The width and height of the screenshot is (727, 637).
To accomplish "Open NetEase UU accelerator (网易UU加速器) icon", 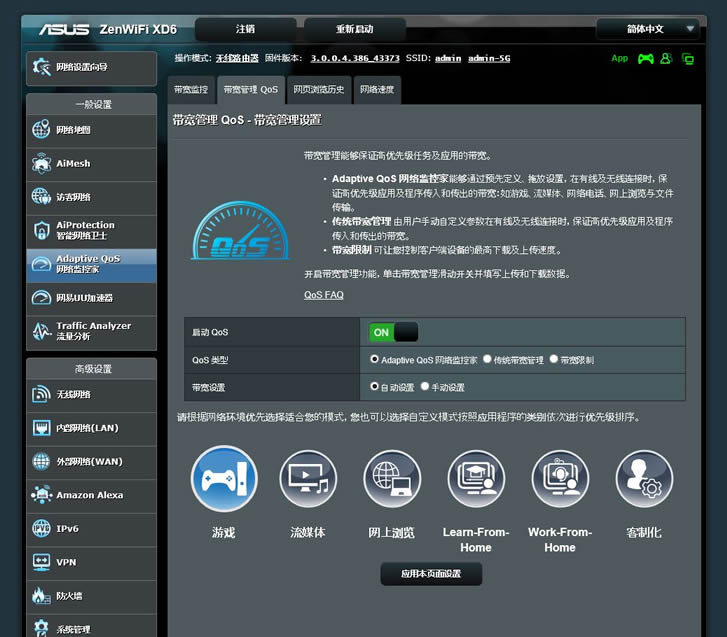I will [x=41, y=298].
